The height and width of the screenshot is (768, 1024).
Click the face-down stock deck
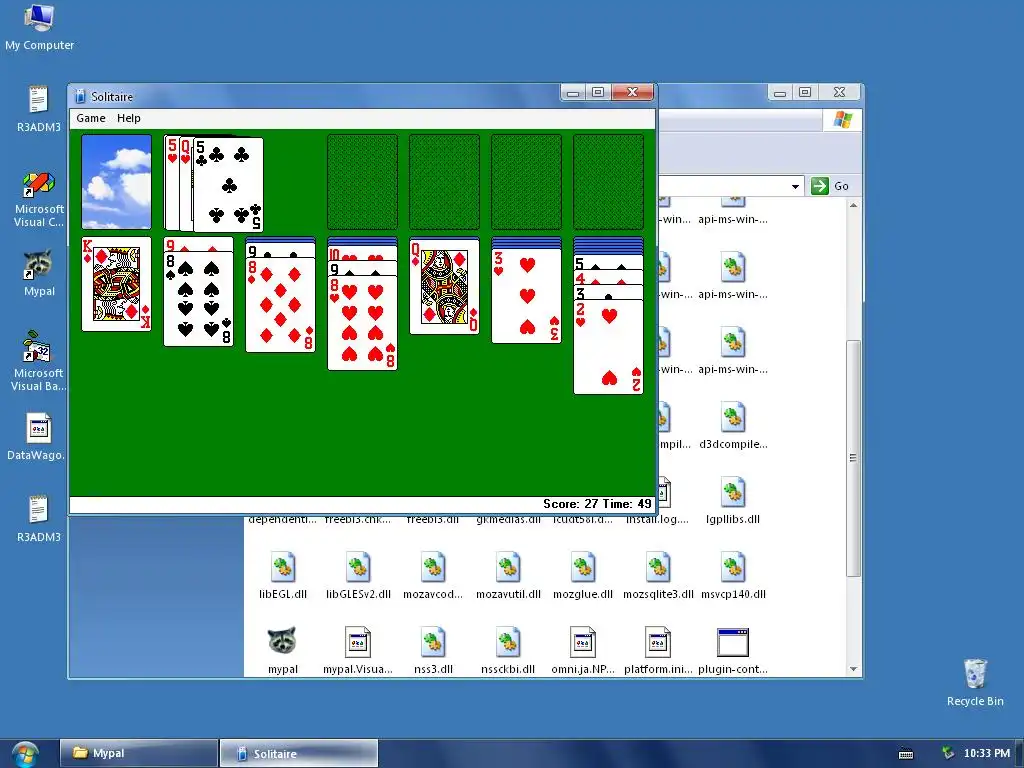pyautogui.click(x=116, y=182)
